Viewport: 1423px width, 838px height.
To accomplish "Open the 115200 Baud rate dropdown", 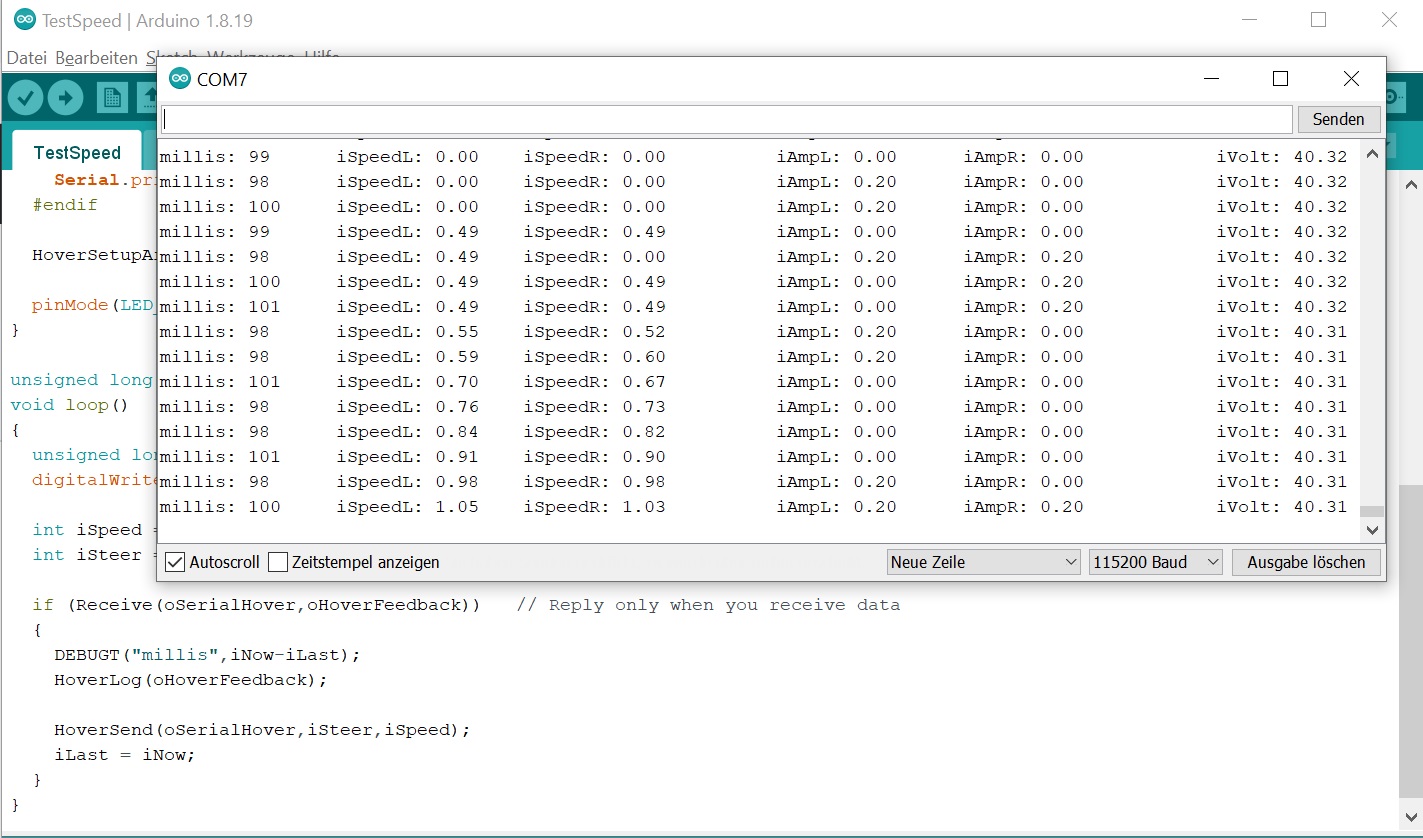I will pyautogui.click(x=1156, y=562).
